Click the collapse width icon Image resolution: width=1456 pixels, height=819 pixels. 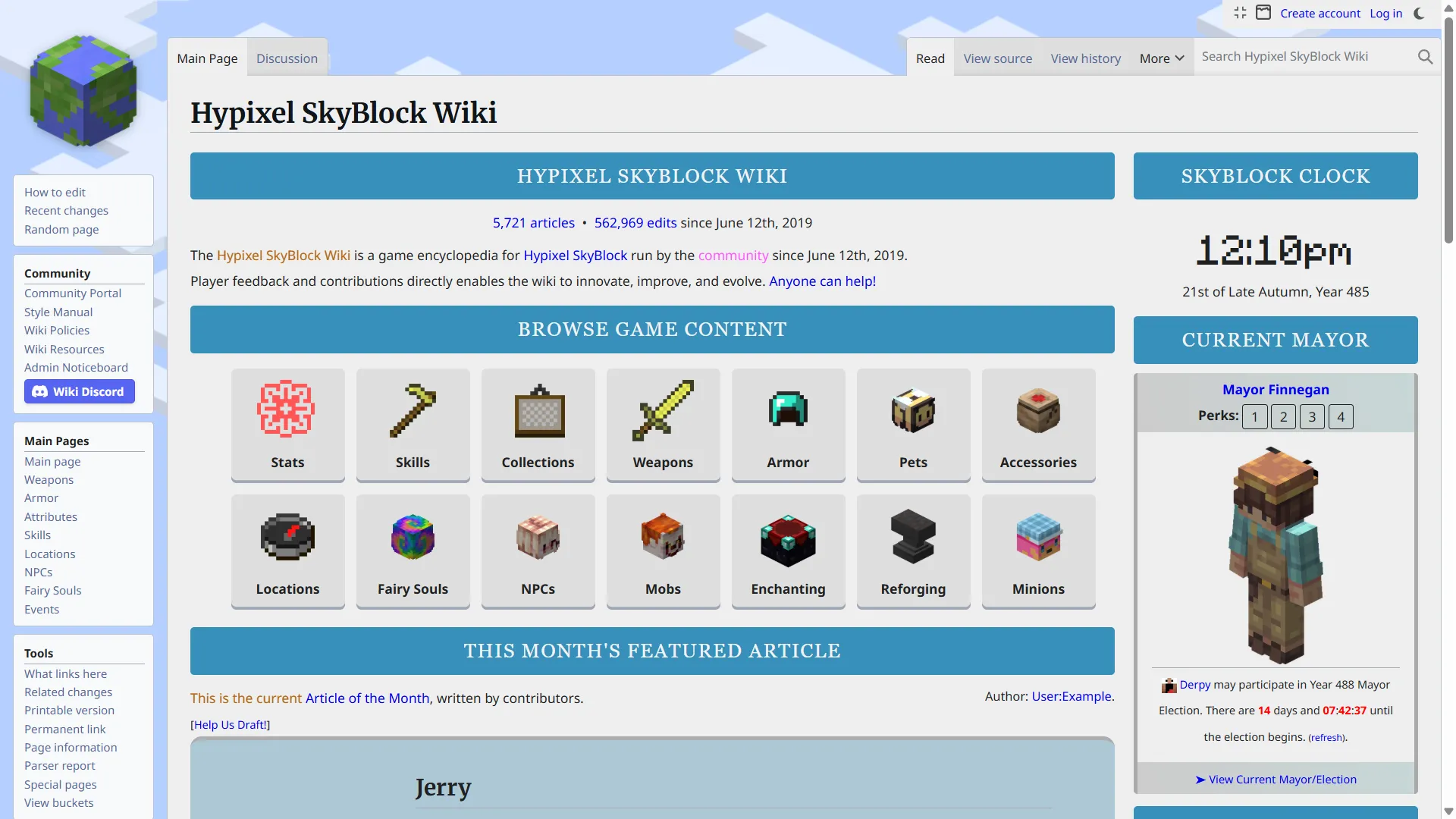coord(1240,13)
